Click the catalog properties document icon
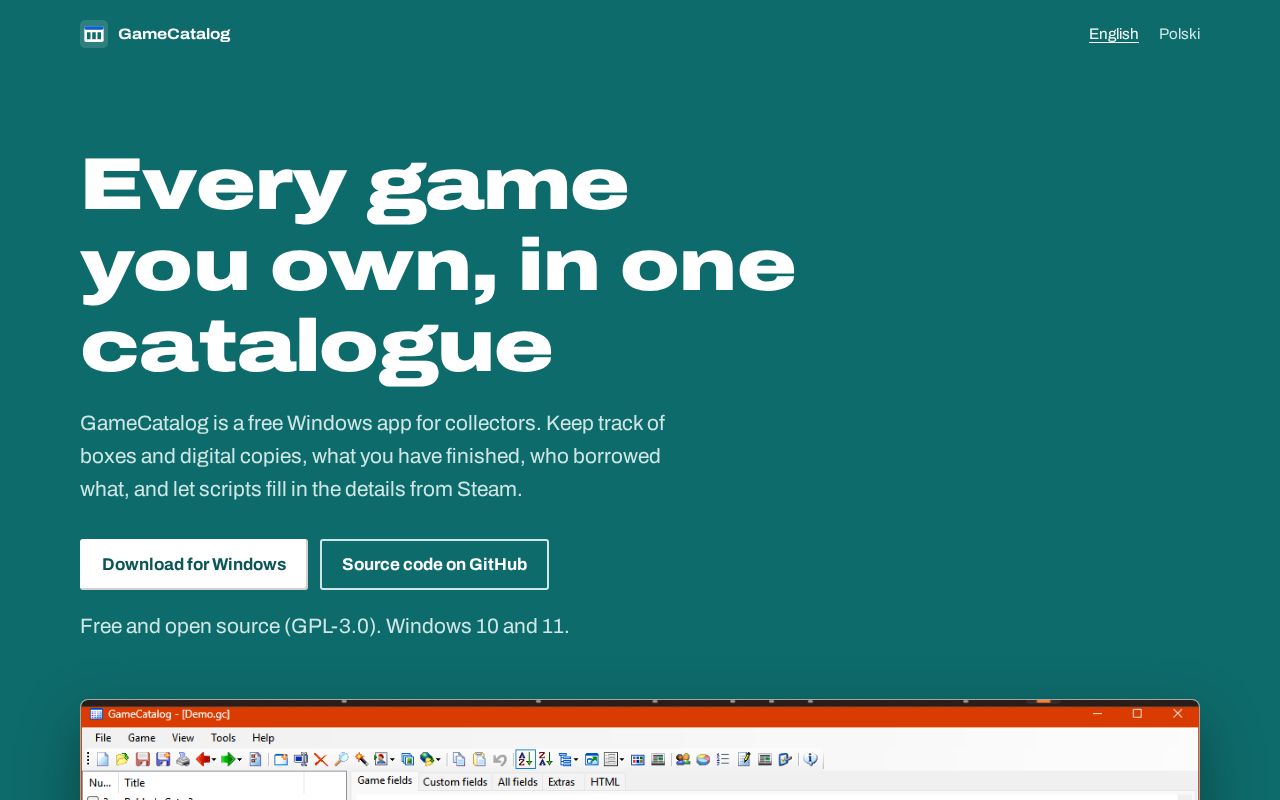The height and width of the screenshot is (800, 1280). (255, 760)
